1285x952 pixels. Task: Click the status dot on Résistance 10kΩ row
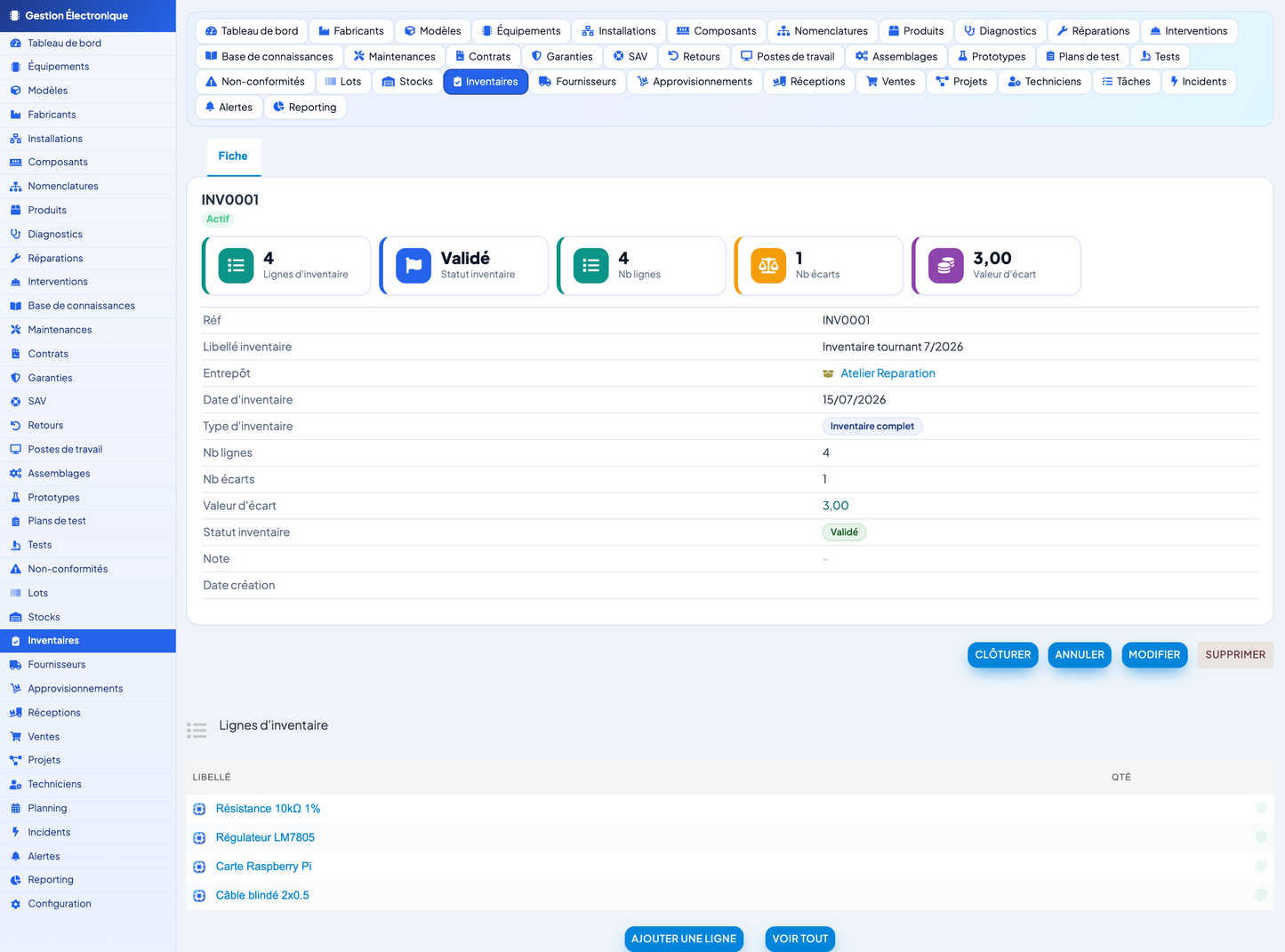(x=1261, y=808)
